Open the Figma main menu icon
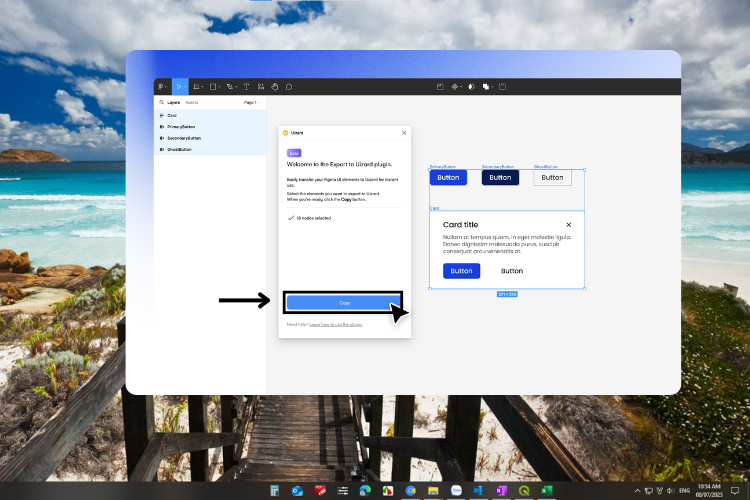750x500 pixels. (x=161, y=87)
